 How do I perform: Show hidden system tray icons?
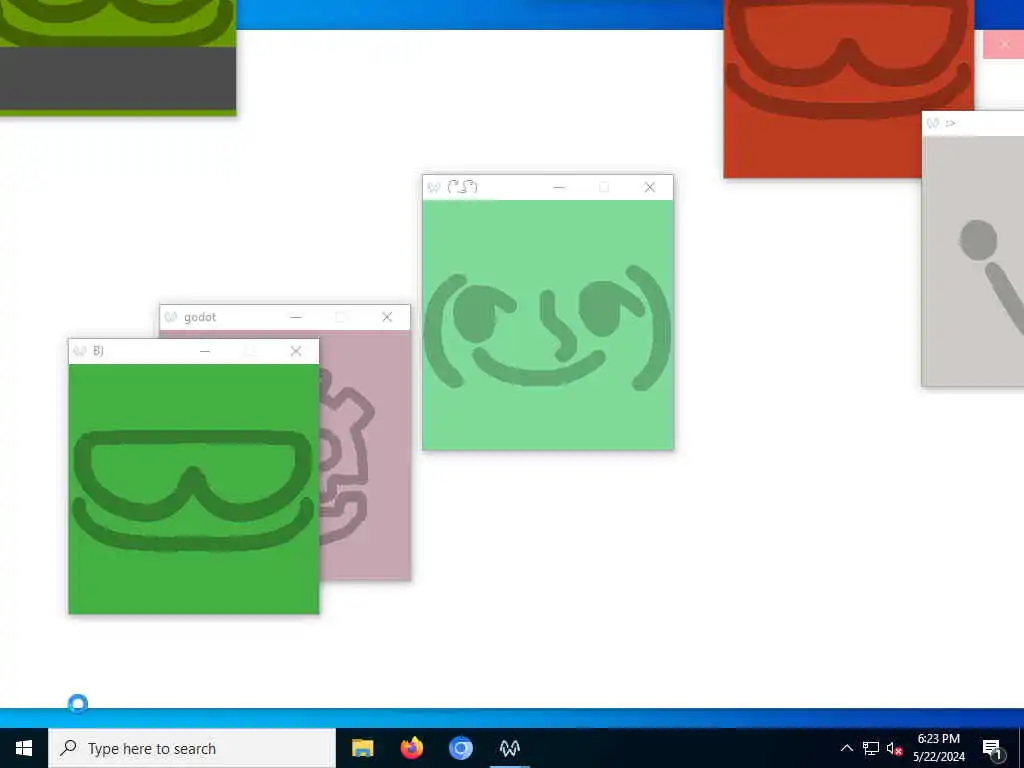pos(846,748)
